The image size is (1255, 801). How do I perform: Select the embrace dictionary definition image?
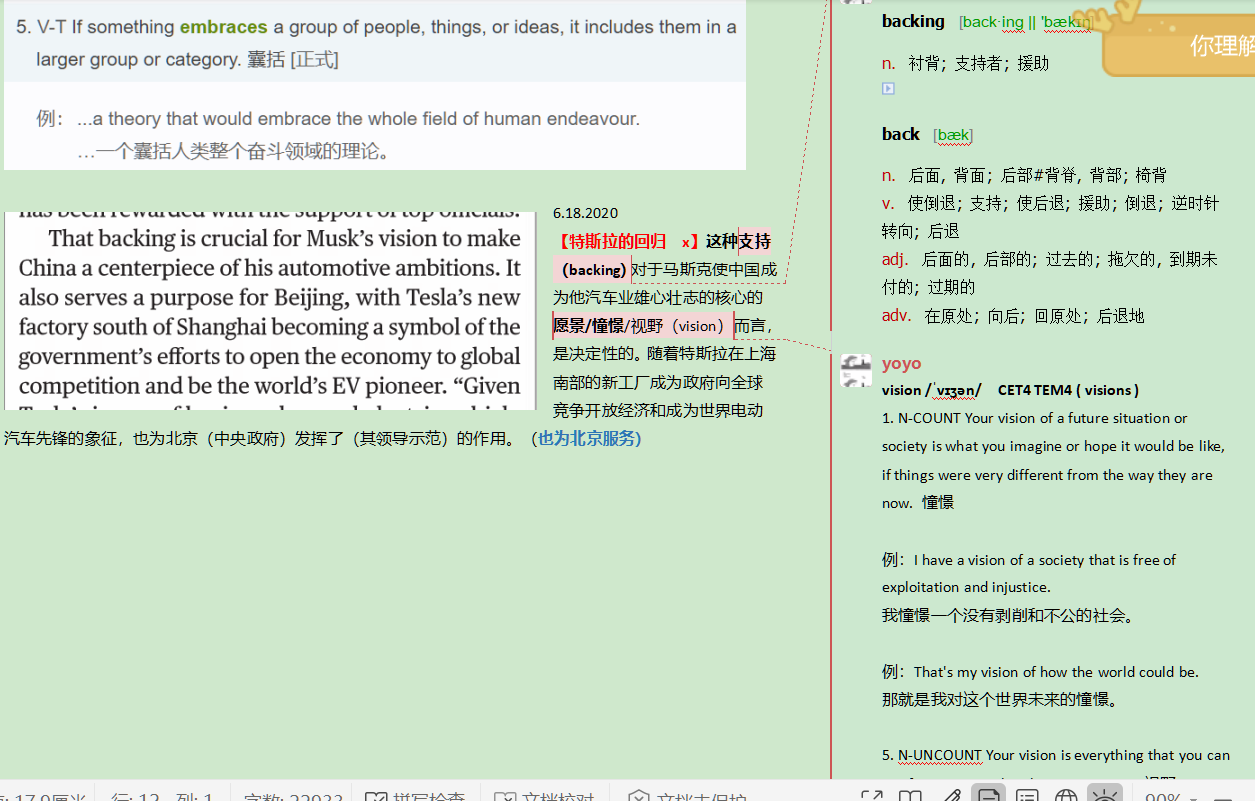coord(375,85)
